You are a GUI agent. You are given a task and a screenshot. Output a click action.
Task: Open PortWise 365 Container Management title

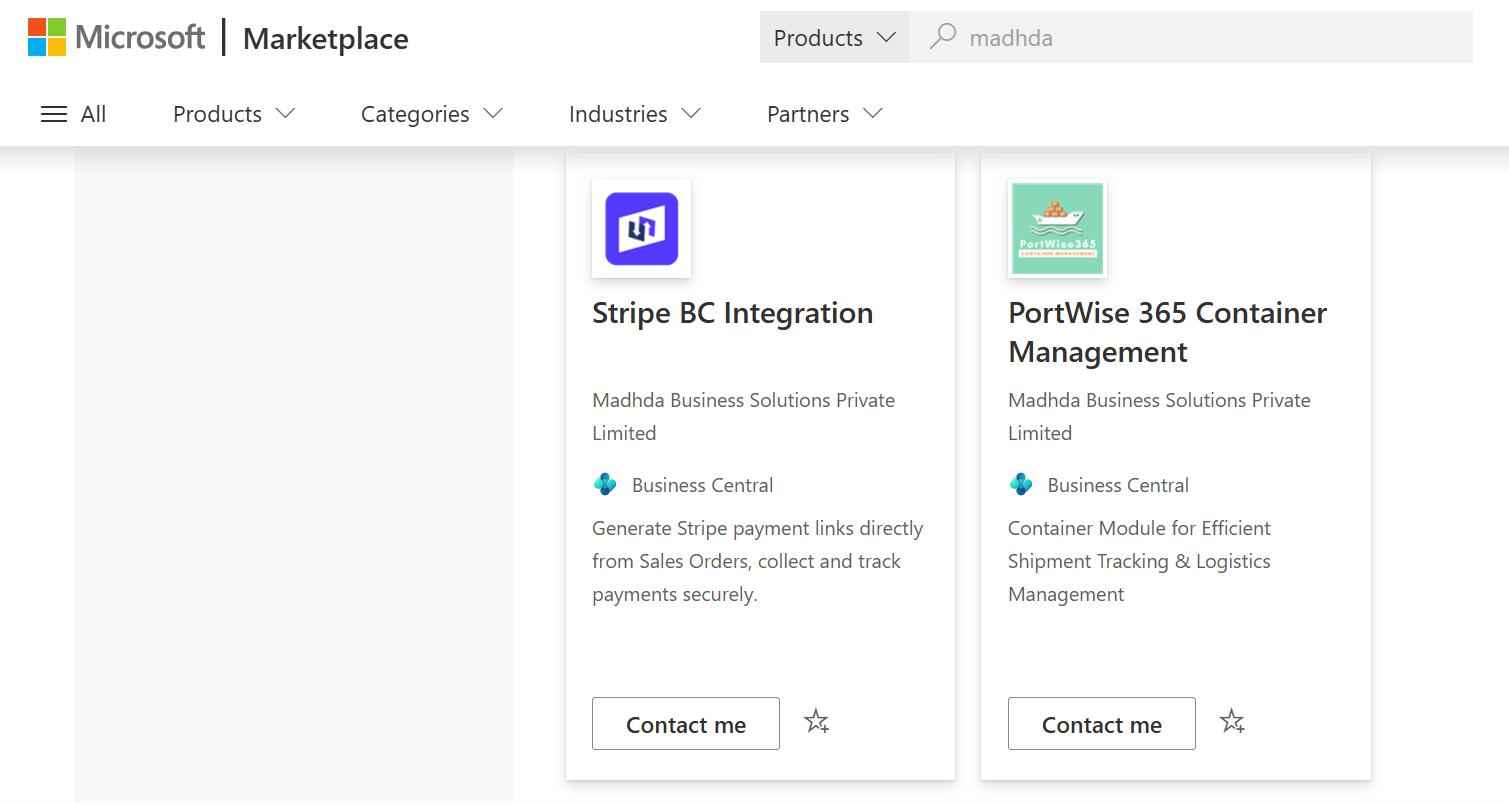(x=1167, y=332)
